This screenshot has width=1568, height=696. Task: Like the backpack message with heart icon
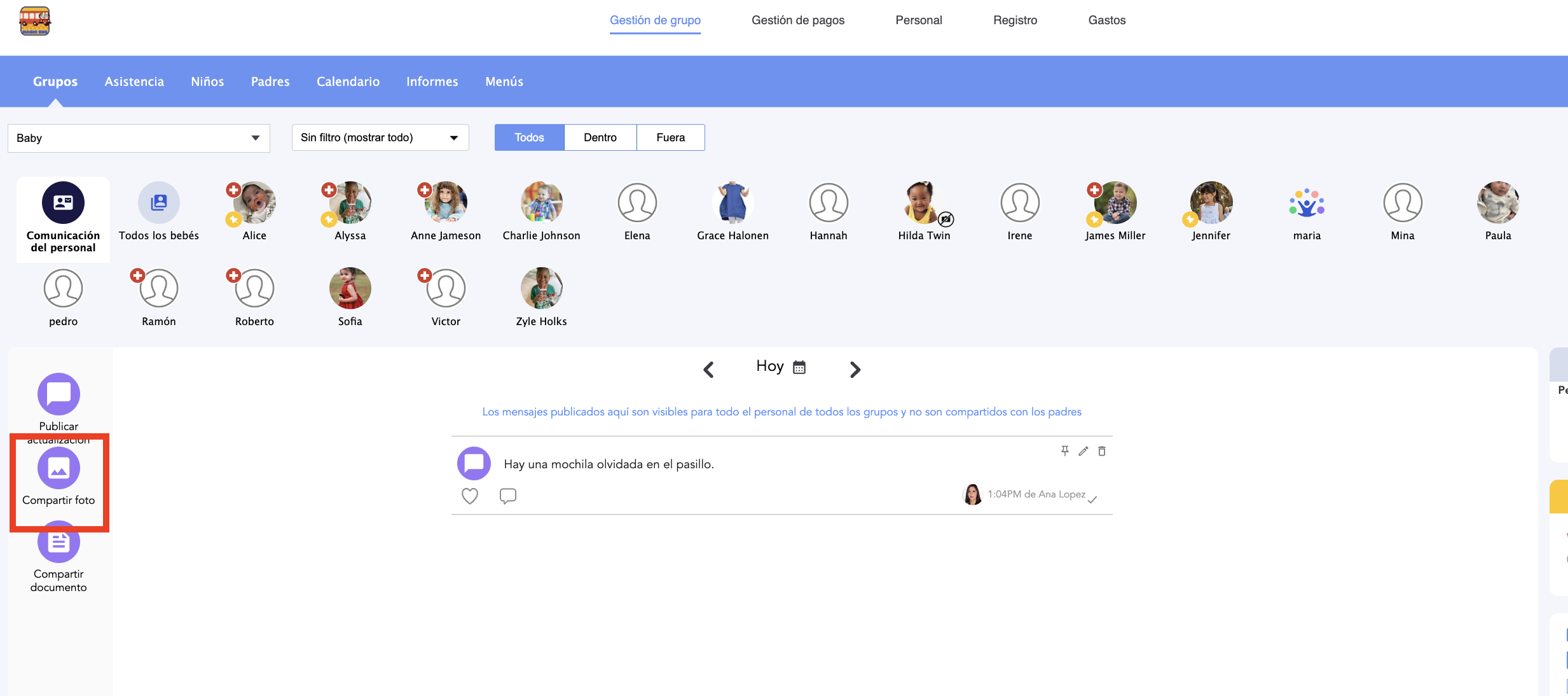click(470, 496)
